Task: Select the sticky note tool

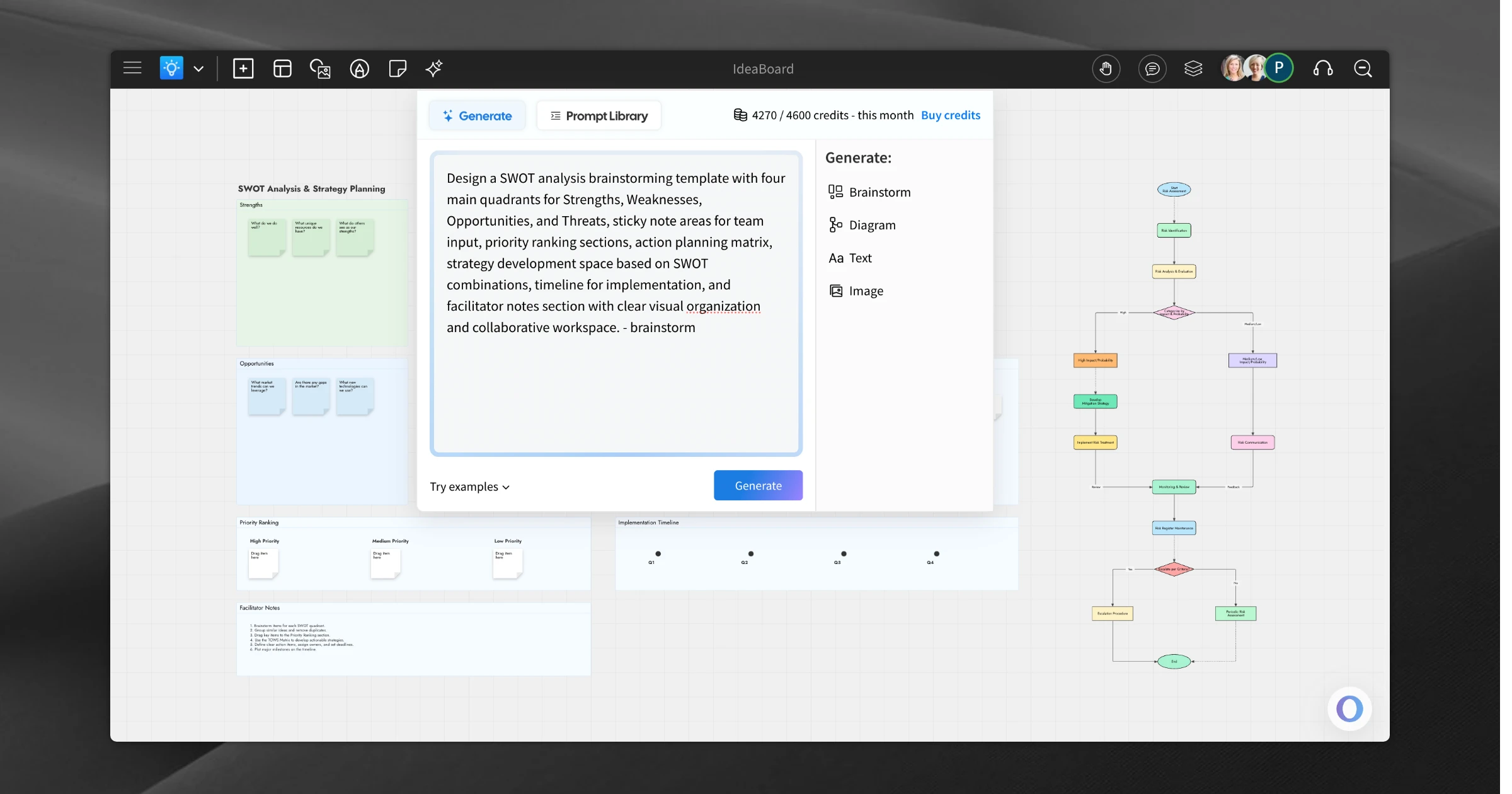Action: 398,68
